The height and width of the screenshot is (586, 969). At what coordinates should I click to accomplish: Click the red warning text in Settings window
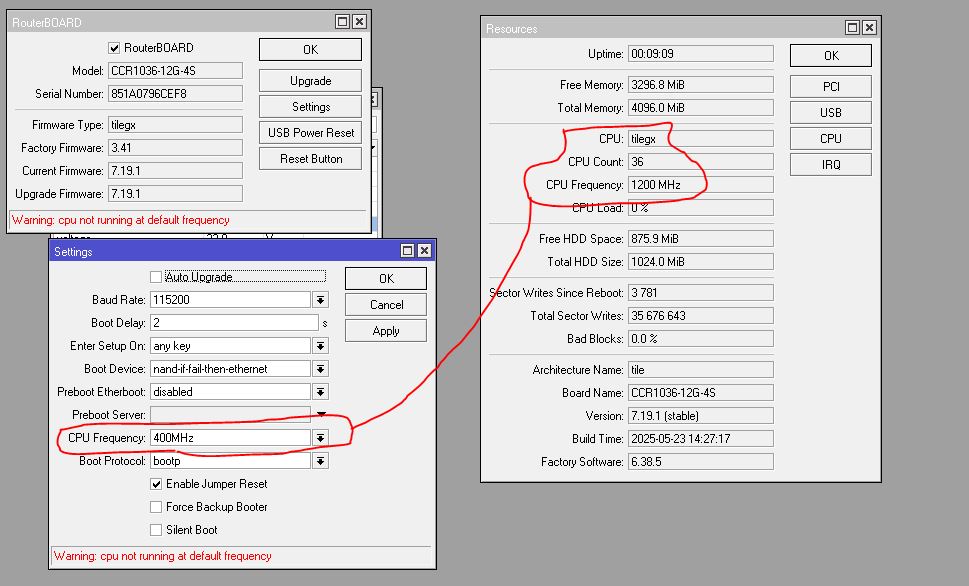click(163, 556)
